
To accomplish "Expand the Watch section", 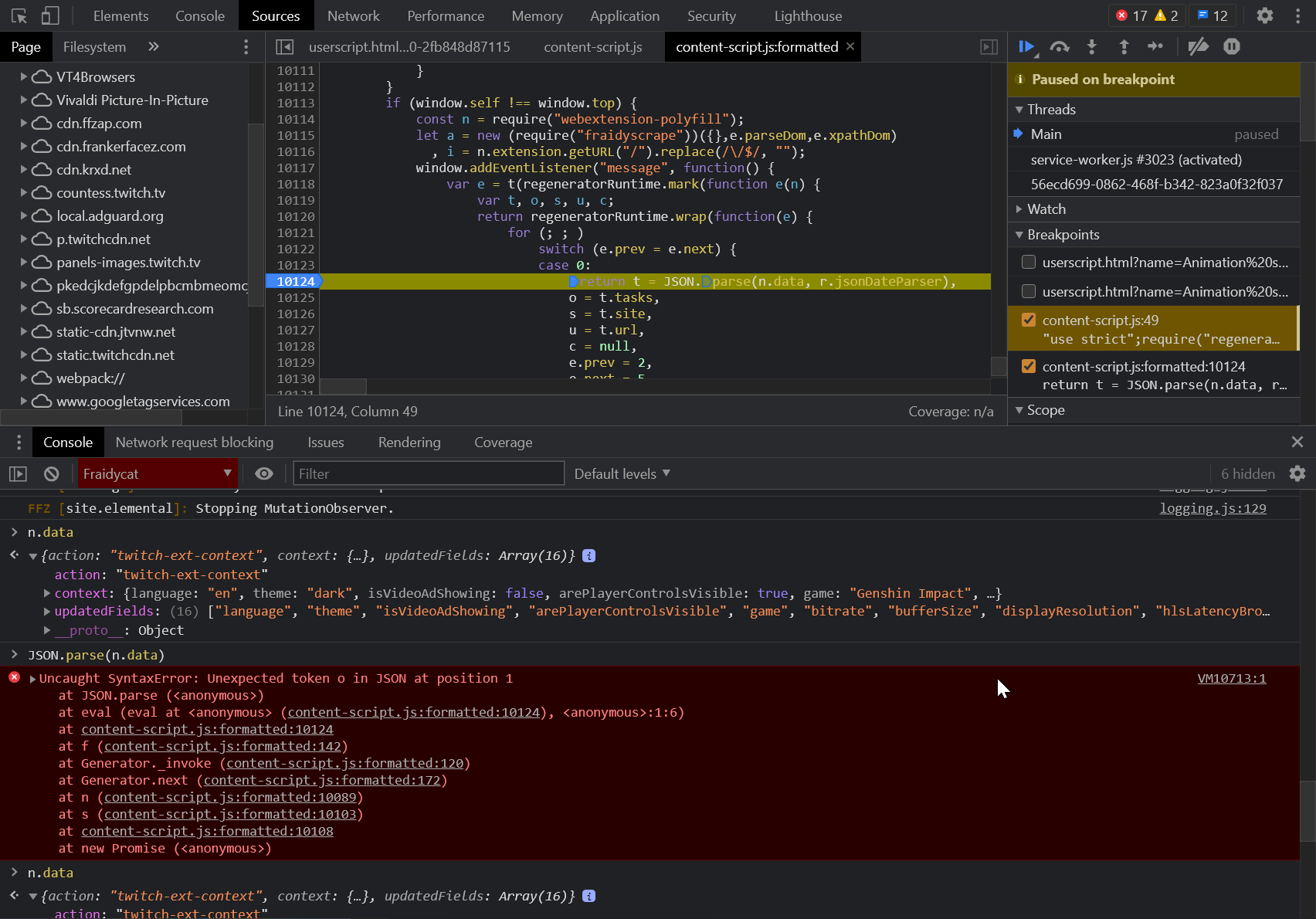I will pos(1019,209).
